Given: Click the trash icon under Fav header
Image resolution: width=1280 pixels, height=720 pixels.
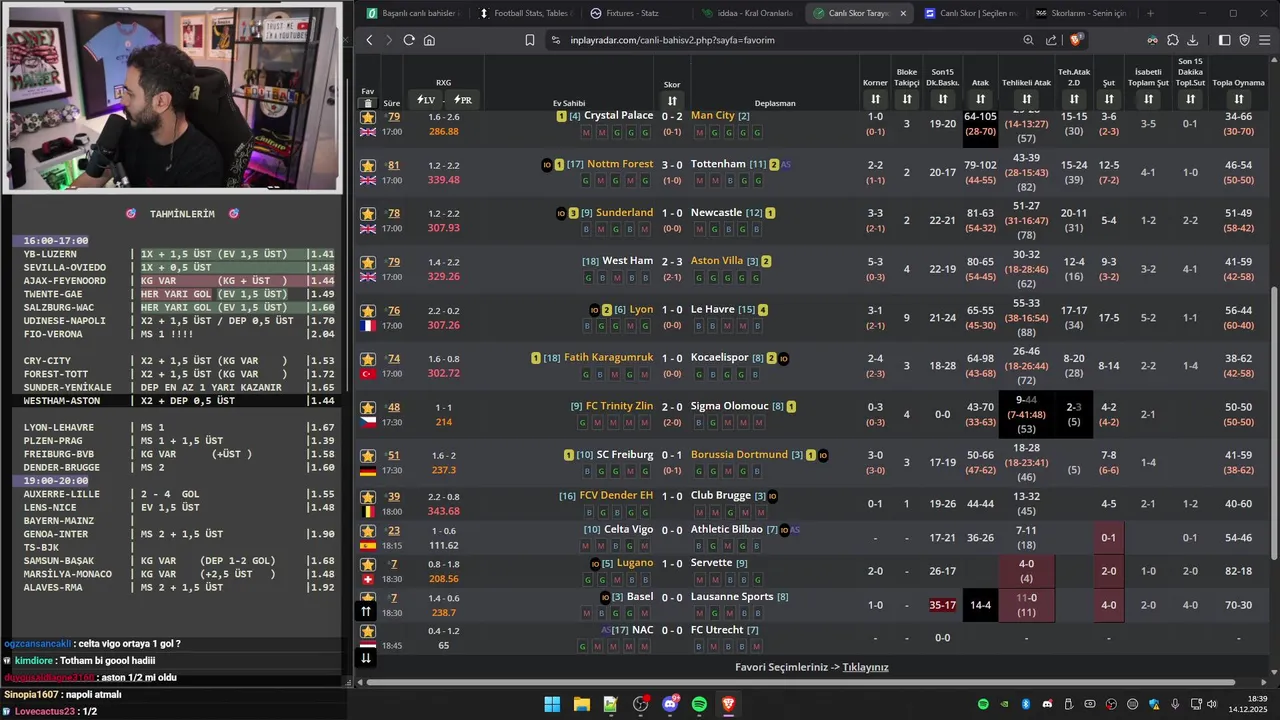Looking at the screenshot, I should [368, 103].
